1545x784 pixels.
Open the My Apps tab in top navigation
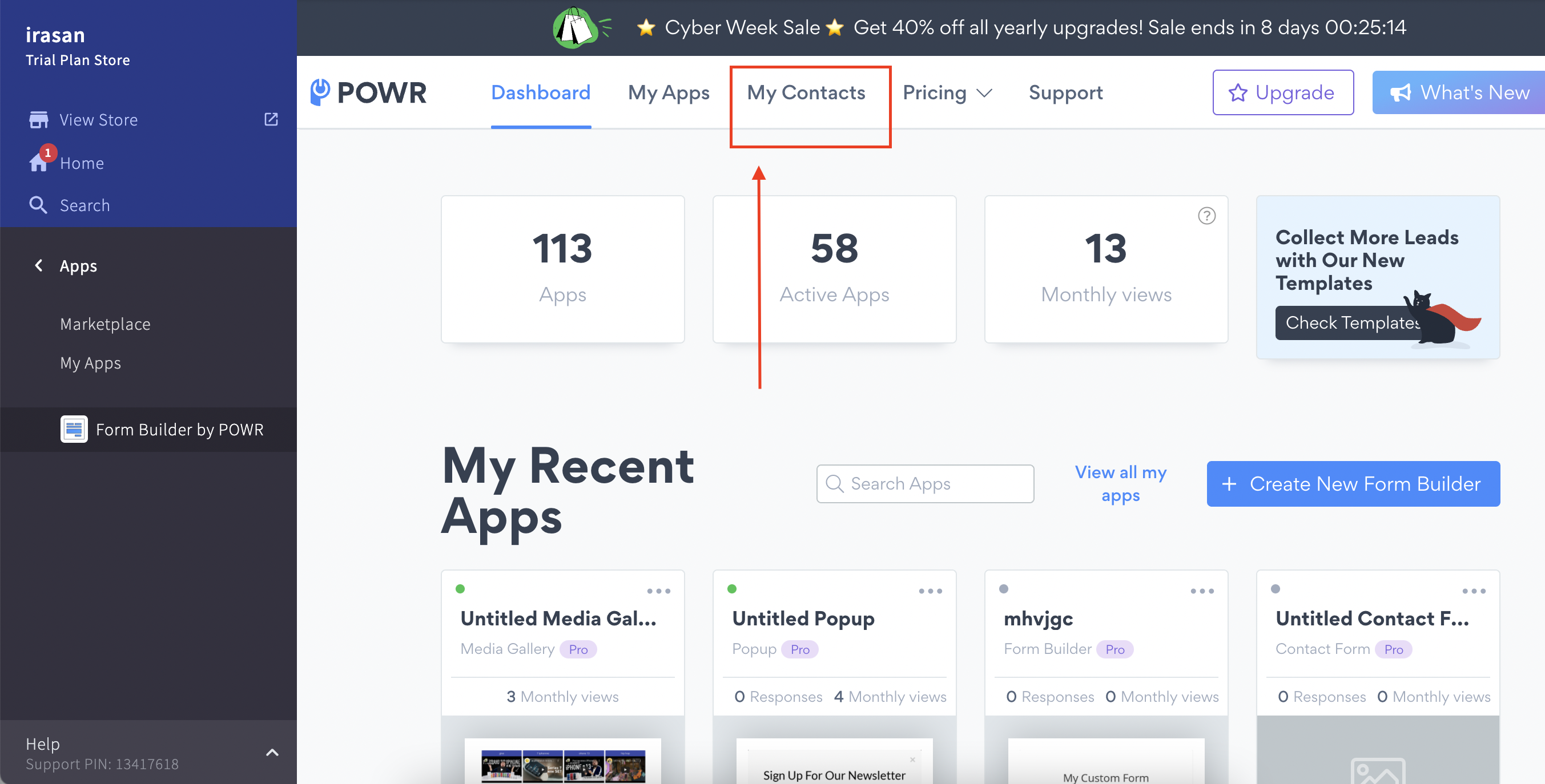pos(668,92)
